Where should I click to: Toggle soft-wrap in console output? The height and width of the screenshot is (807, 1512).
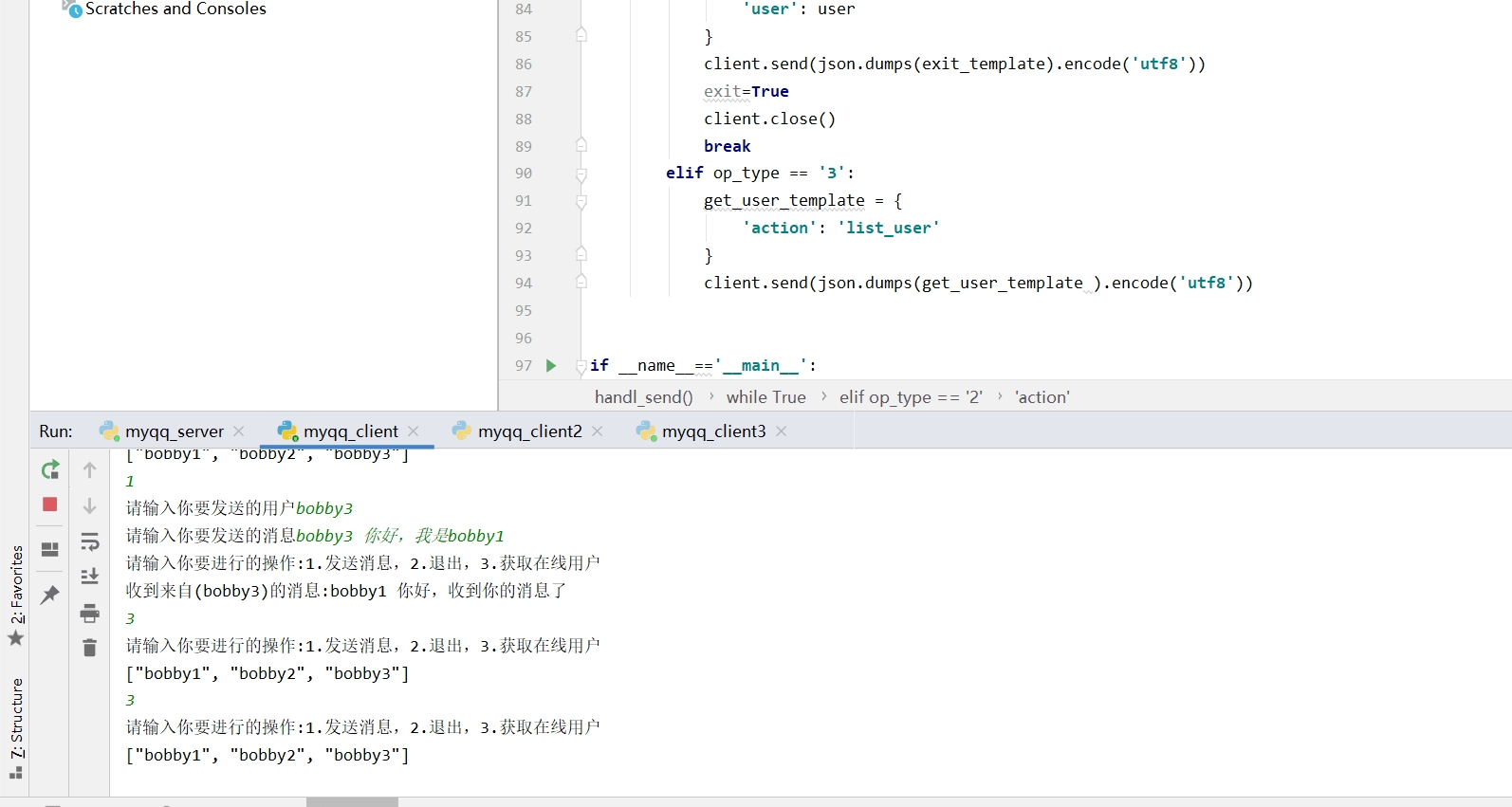[x=90, y=541]
